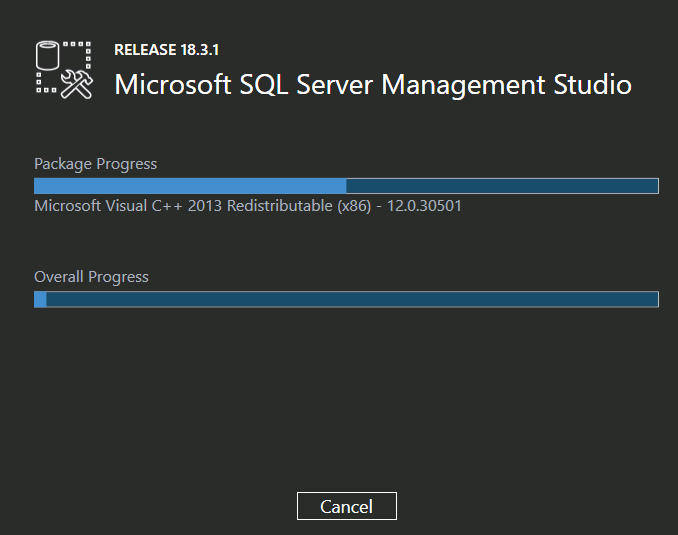Click the SSMS installer logo icon
678x535 pixels.
tap(64, 70)
